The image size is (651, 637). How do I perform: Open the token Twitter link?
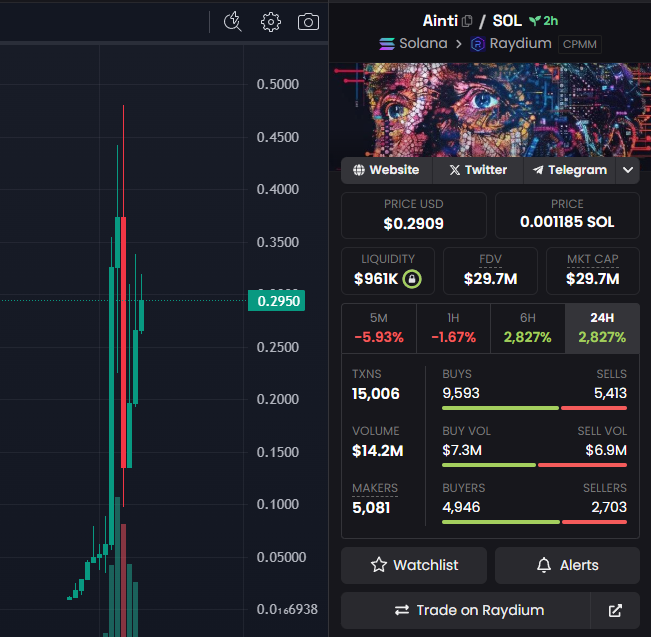[x=478, y=170]
